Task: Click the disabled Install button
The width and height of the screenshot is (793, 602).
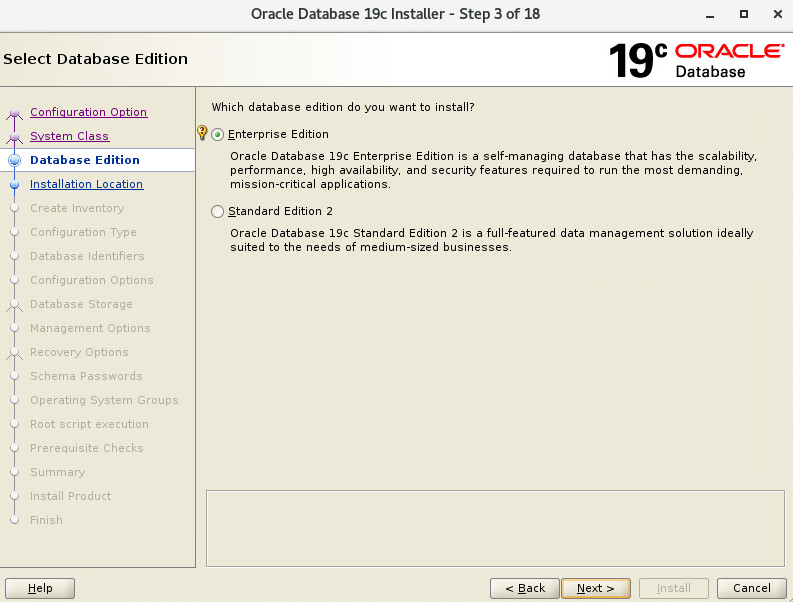Action: 674,588
